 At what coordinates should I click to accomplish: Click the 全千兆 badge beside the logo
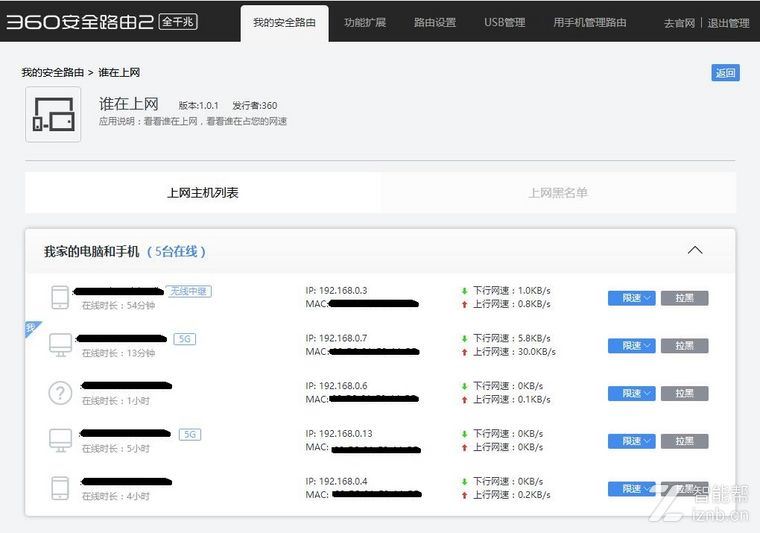pyautogui.click(x=178, y=22)
